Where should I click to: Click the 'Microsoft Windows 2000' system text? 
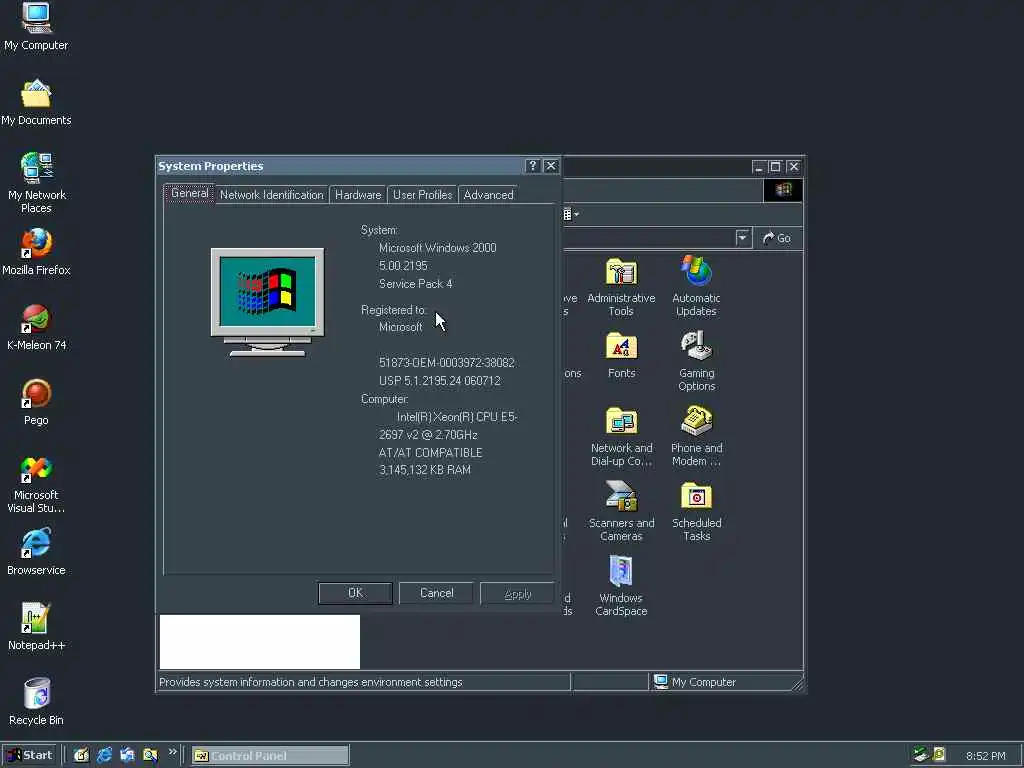click(x=438, y=248)
